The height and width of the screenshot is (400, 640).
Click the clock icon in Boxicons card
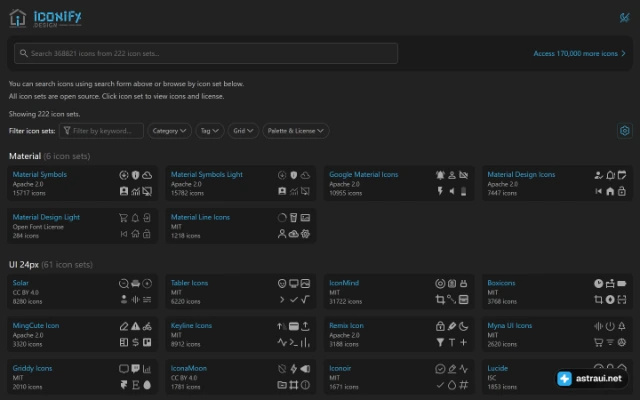[x=598, y=284]
